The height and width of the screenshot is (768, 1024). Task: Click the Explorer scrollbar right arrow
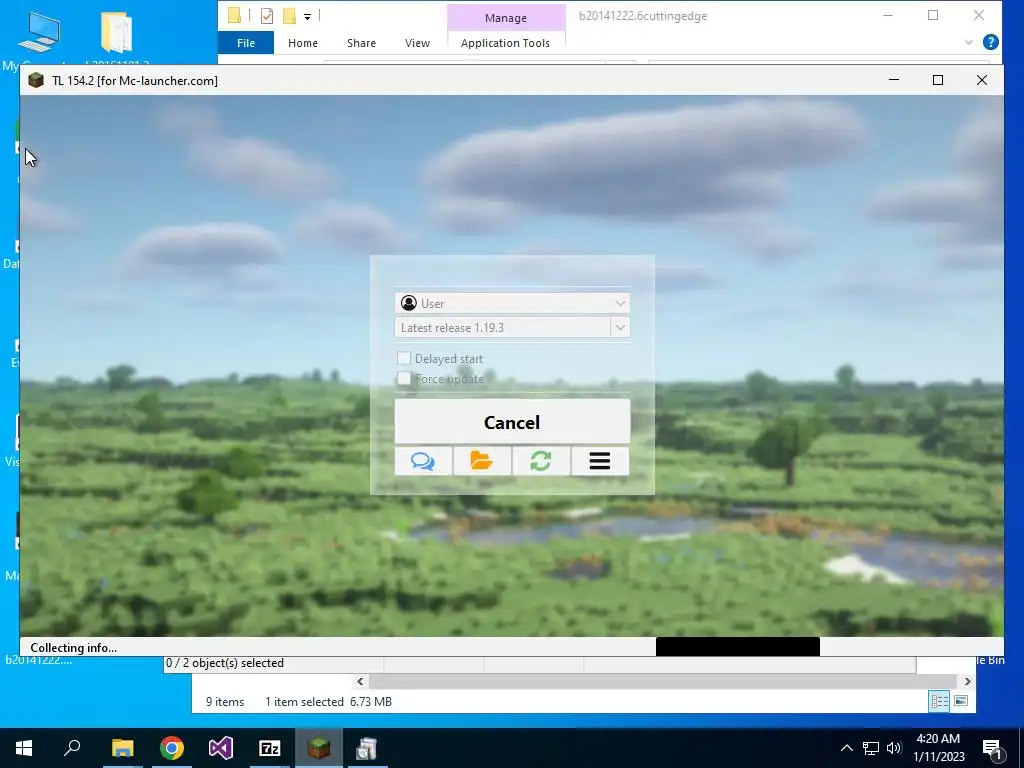(x=967, y=681)
